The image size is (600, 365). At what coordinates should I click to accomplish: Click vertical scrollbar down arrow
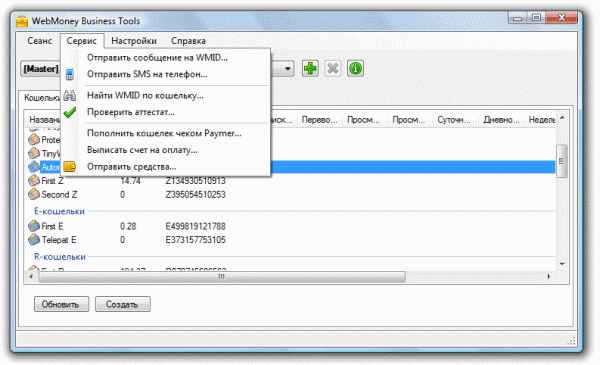coord(562,264)
